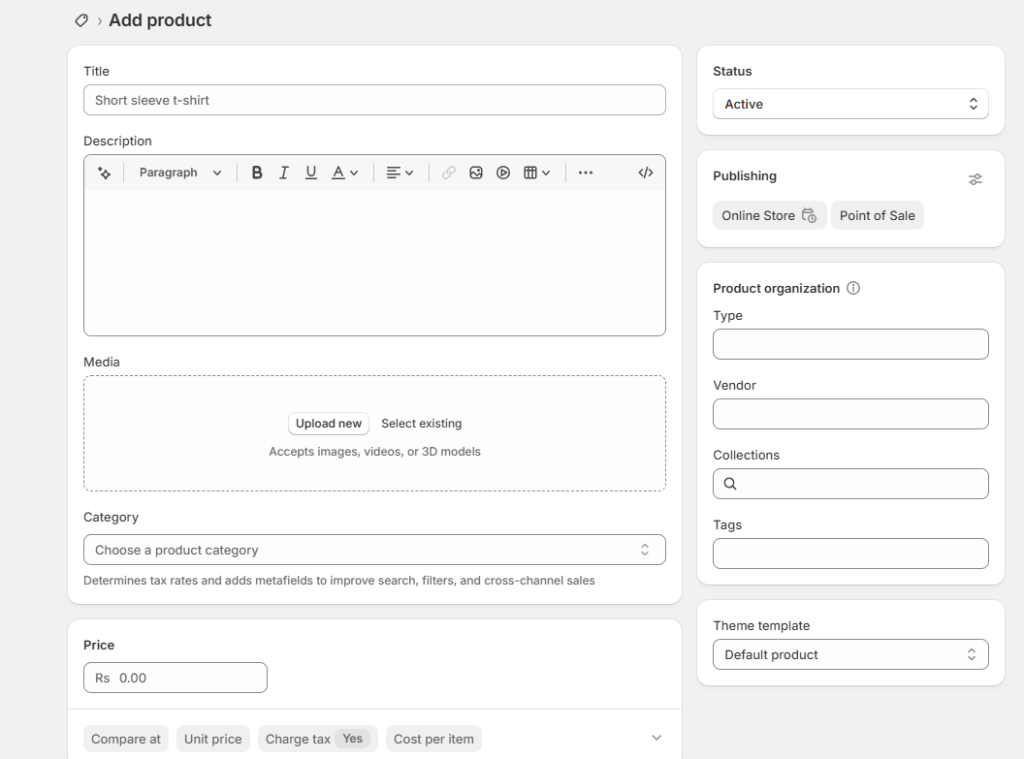
Task: Click the insert video icon
Action: [x=503, y=172]
